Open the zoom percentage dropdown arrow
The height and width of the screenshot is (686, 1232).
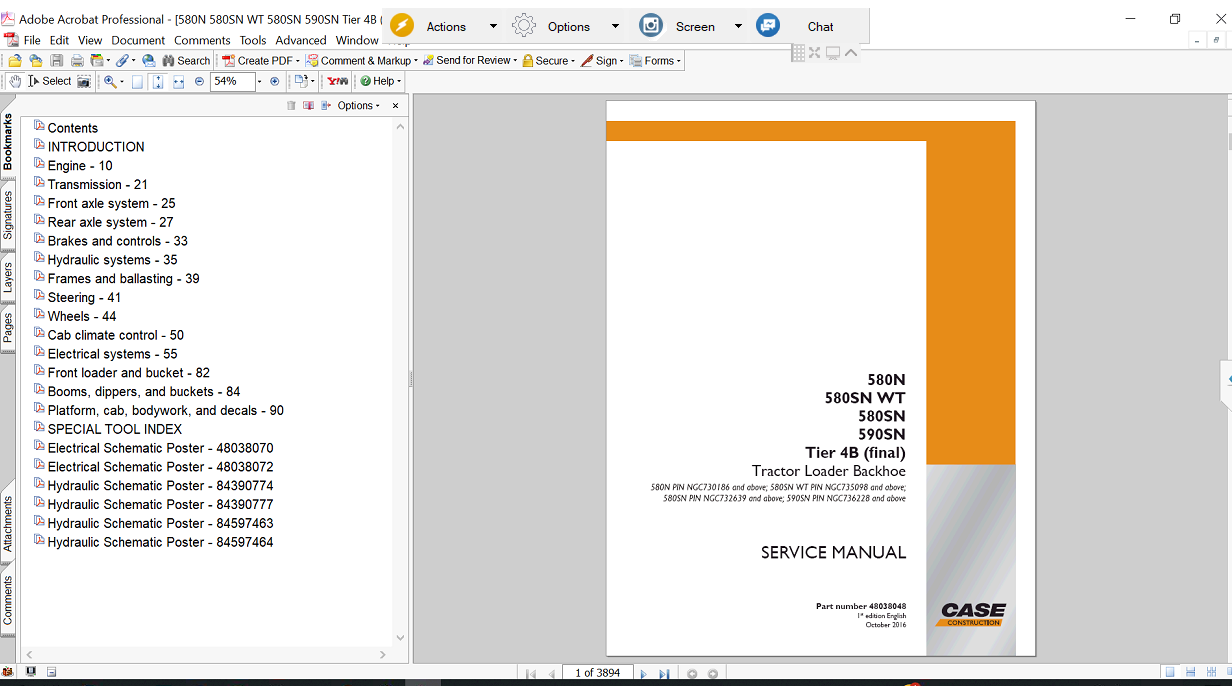(x=259, y=82)
